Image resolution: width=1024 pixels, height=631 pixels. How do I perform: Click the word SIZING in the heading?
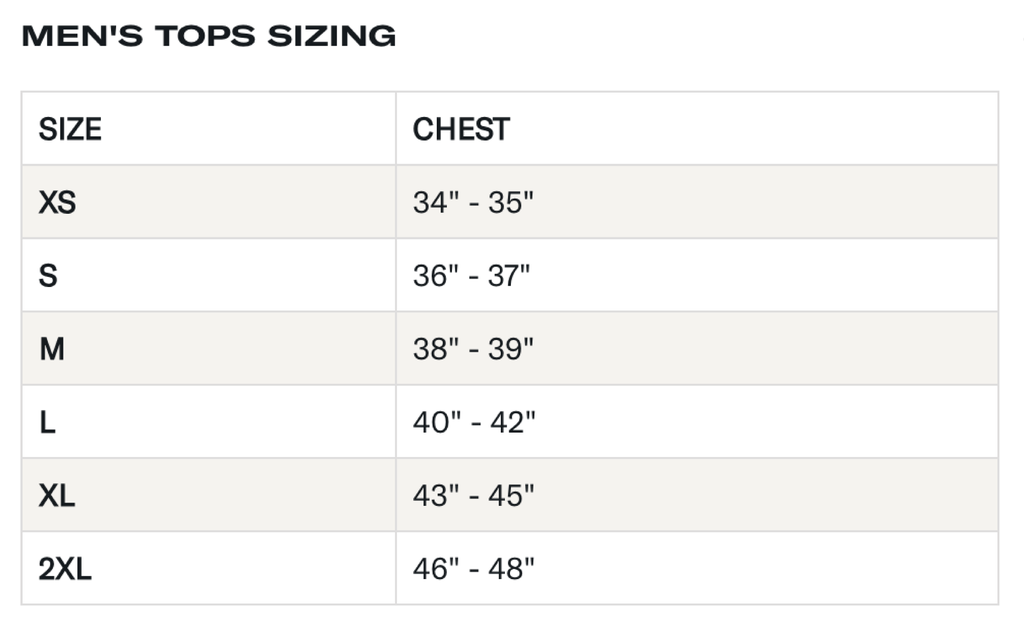tap(331, 37)
